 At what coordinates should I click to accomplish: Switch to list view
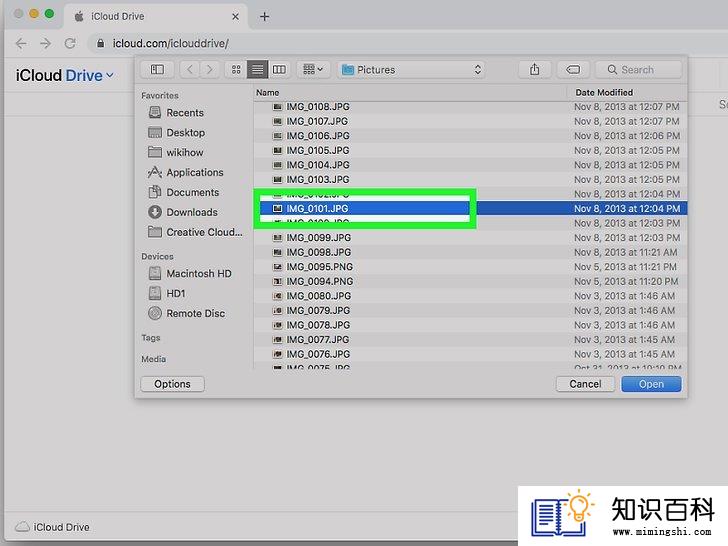point(257,70)
